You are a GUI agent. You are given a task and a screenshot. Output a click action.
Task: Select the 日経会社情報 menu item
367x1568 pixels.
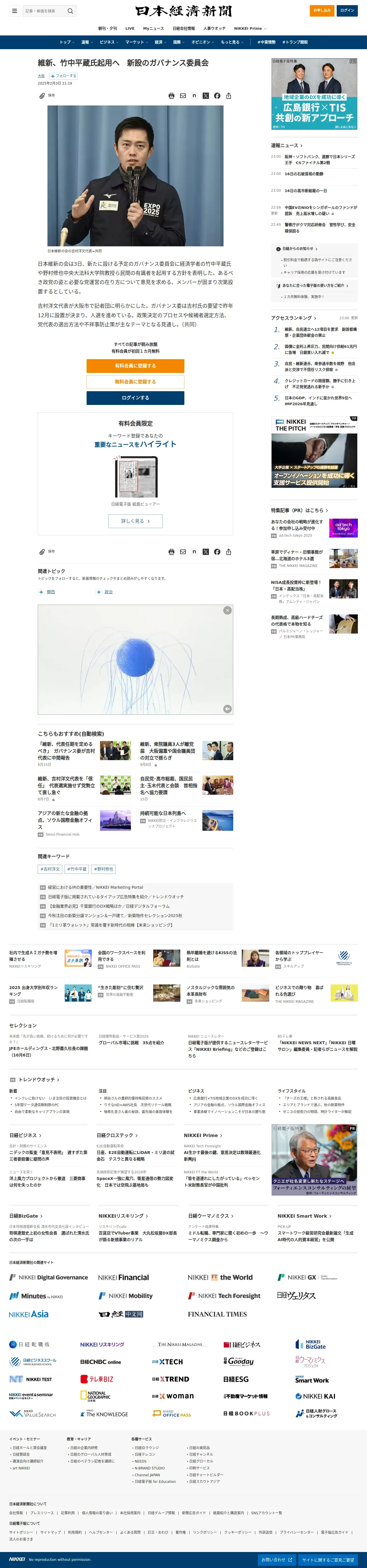coord(184,29)
